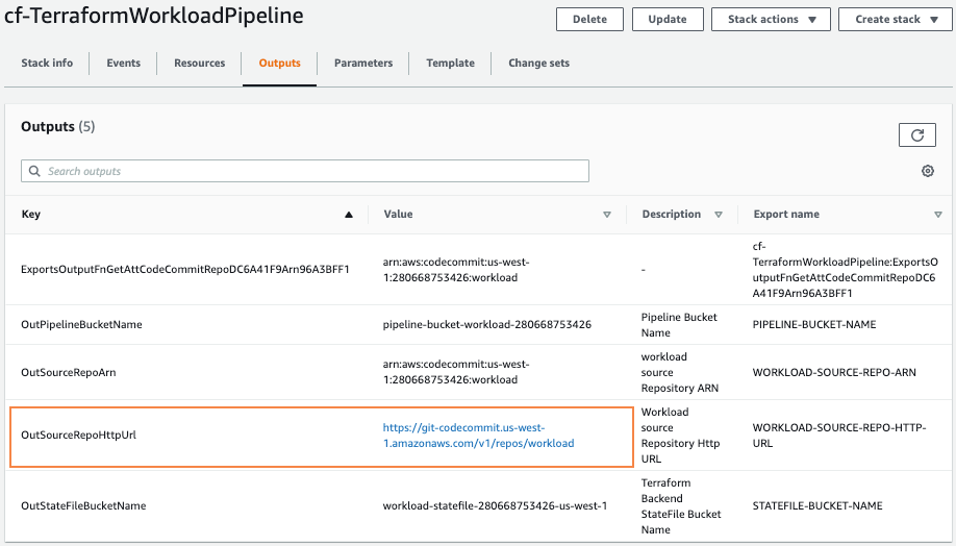The image size is (956, 547).
Task: Open the git-codecommit workload repo URL link
Action: tap(479, 435)
